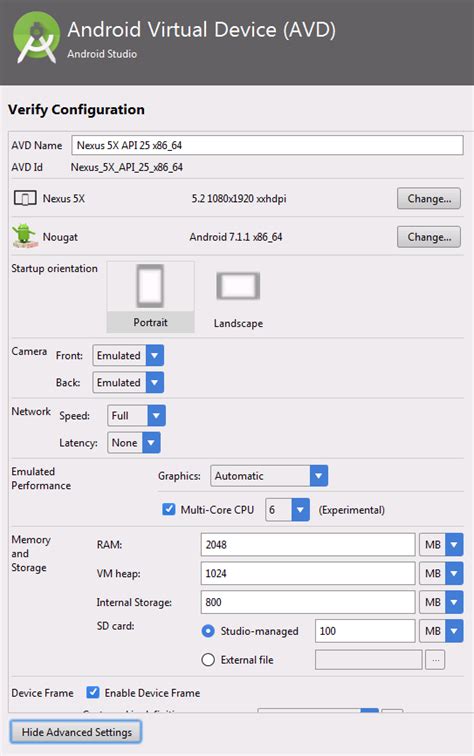Screen dimensions: 474x756
Task: Select the Portrait orientation icon
Action: [x=150, y=286]
